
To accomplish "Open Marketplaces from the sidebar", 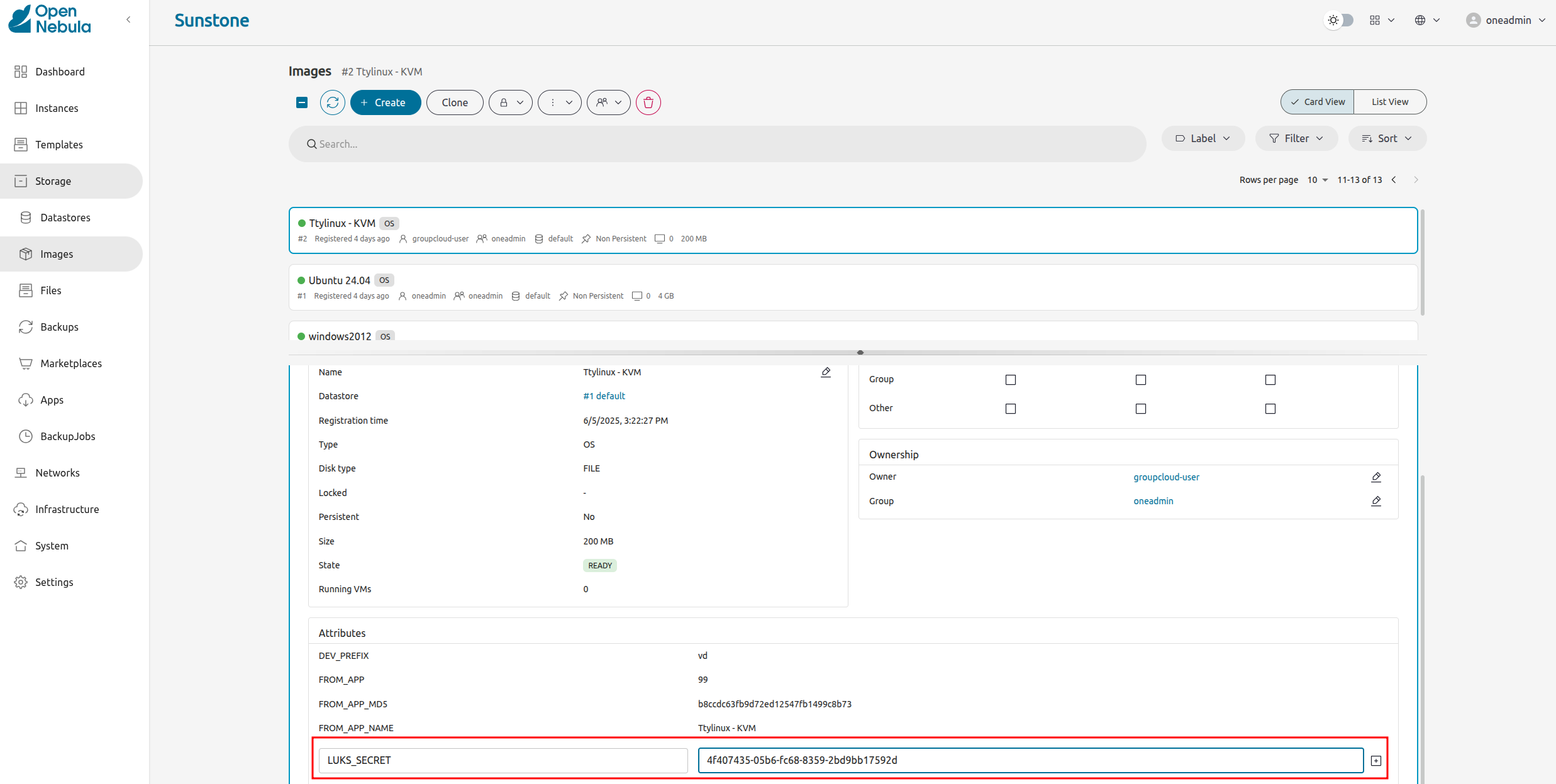I will pyautogui.click(x=70, y=363).
